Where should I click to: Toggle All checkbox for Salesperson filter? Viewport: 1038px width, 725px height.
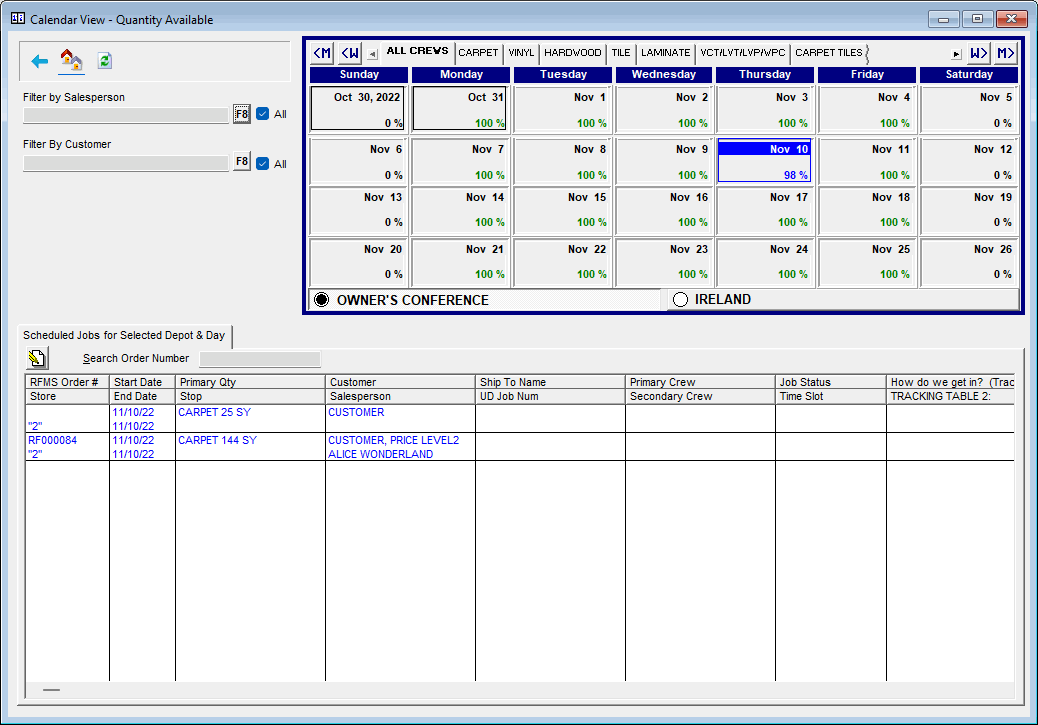coord(263,114)
